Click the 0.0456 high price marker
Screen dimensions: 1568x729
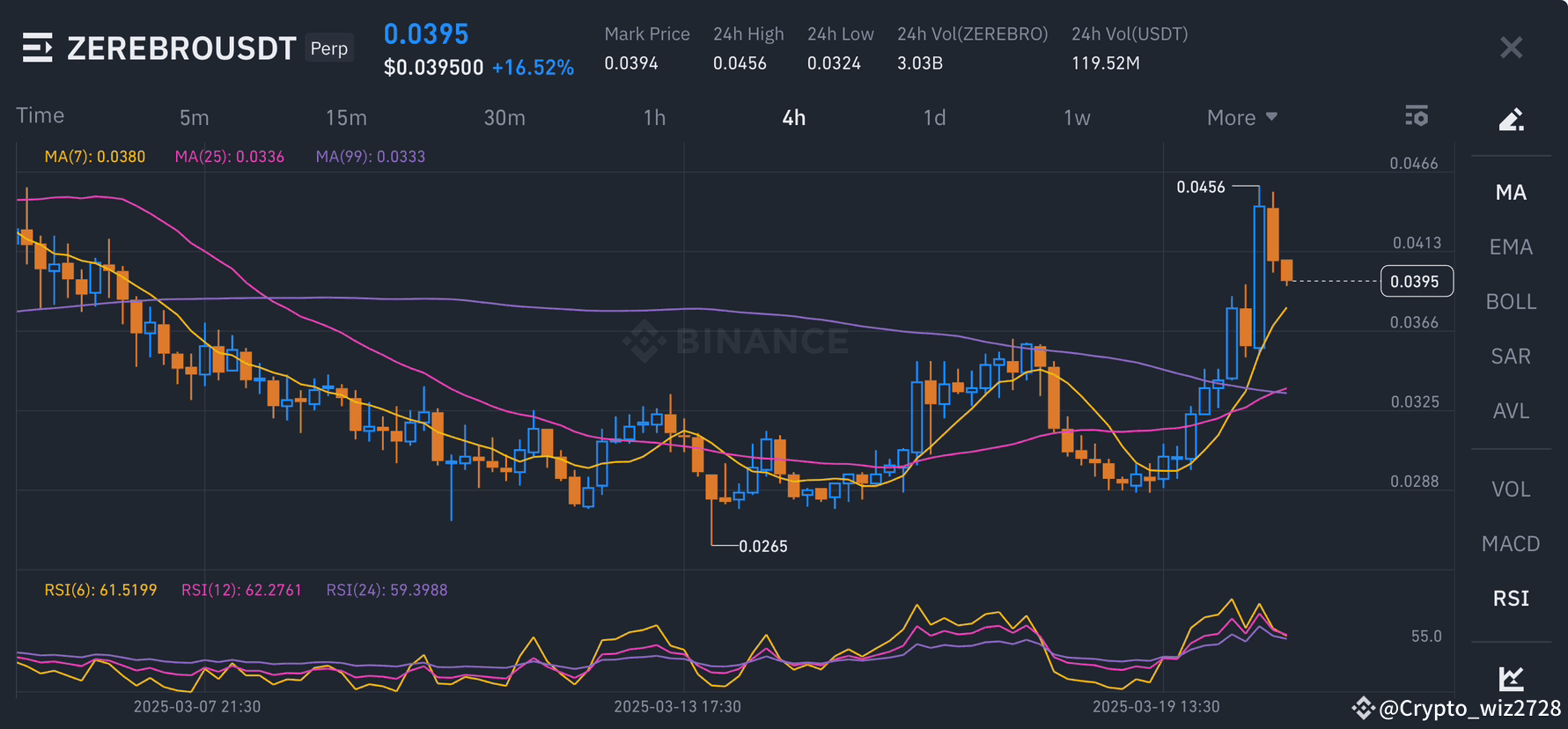click(1201, 187)
